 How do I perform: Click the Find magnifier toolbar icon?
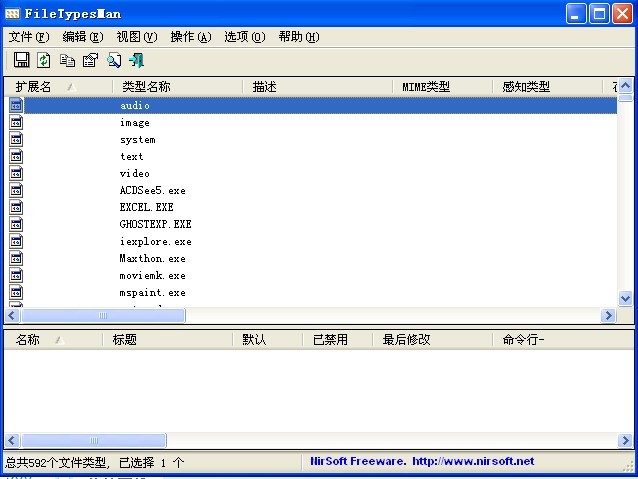tap(114, 60)
